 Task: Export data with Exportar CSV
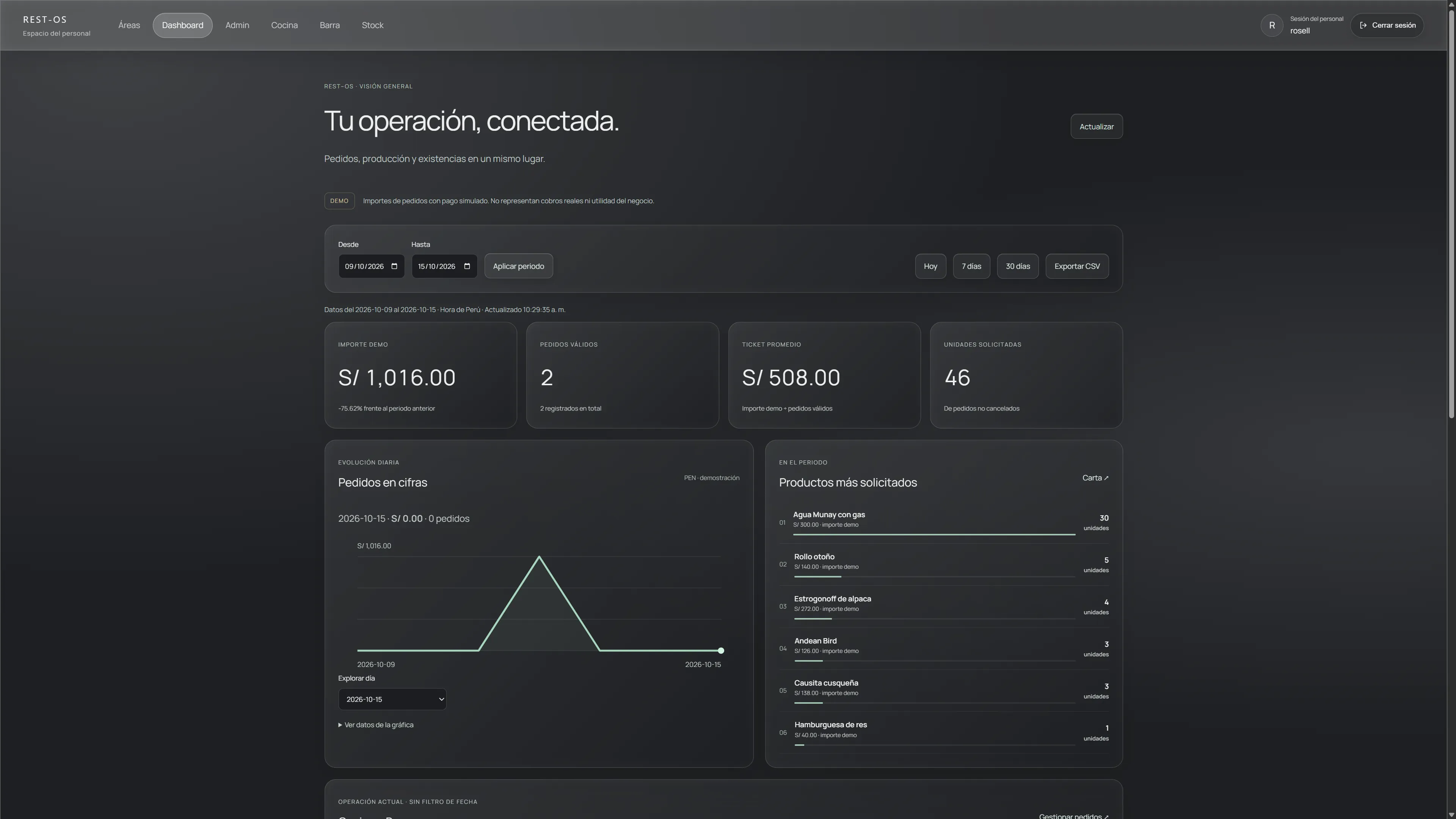(1077, 266)
